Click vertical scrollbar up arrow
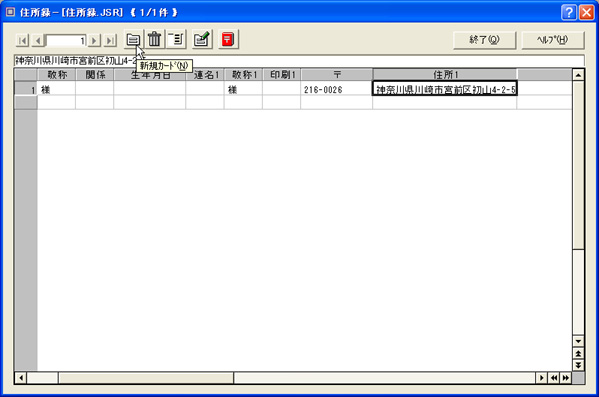Viewport: 599px width, 397px height. (x=578, y=75)
